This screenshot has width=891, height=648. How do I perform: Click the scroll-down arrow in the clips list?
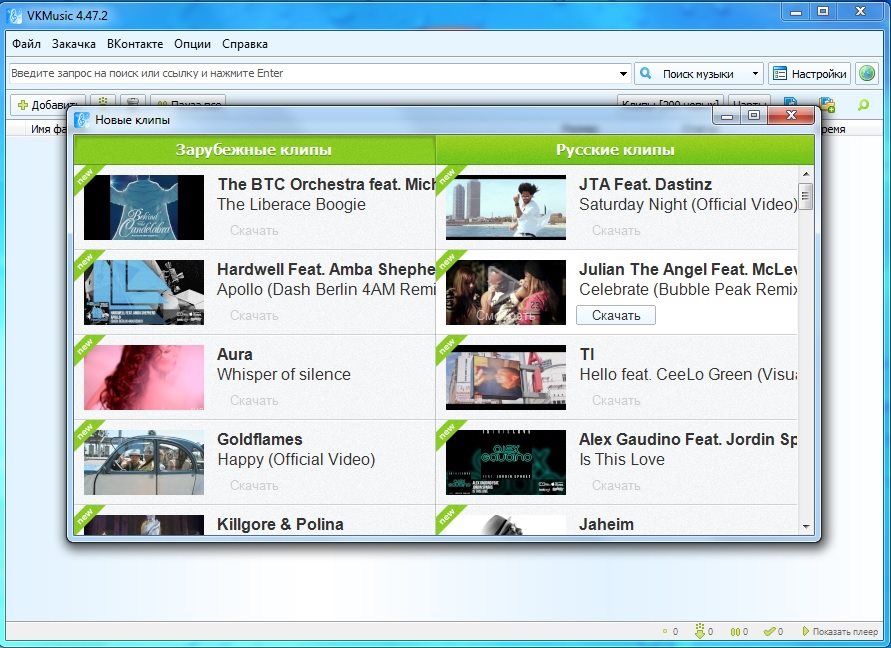point(806,526)
